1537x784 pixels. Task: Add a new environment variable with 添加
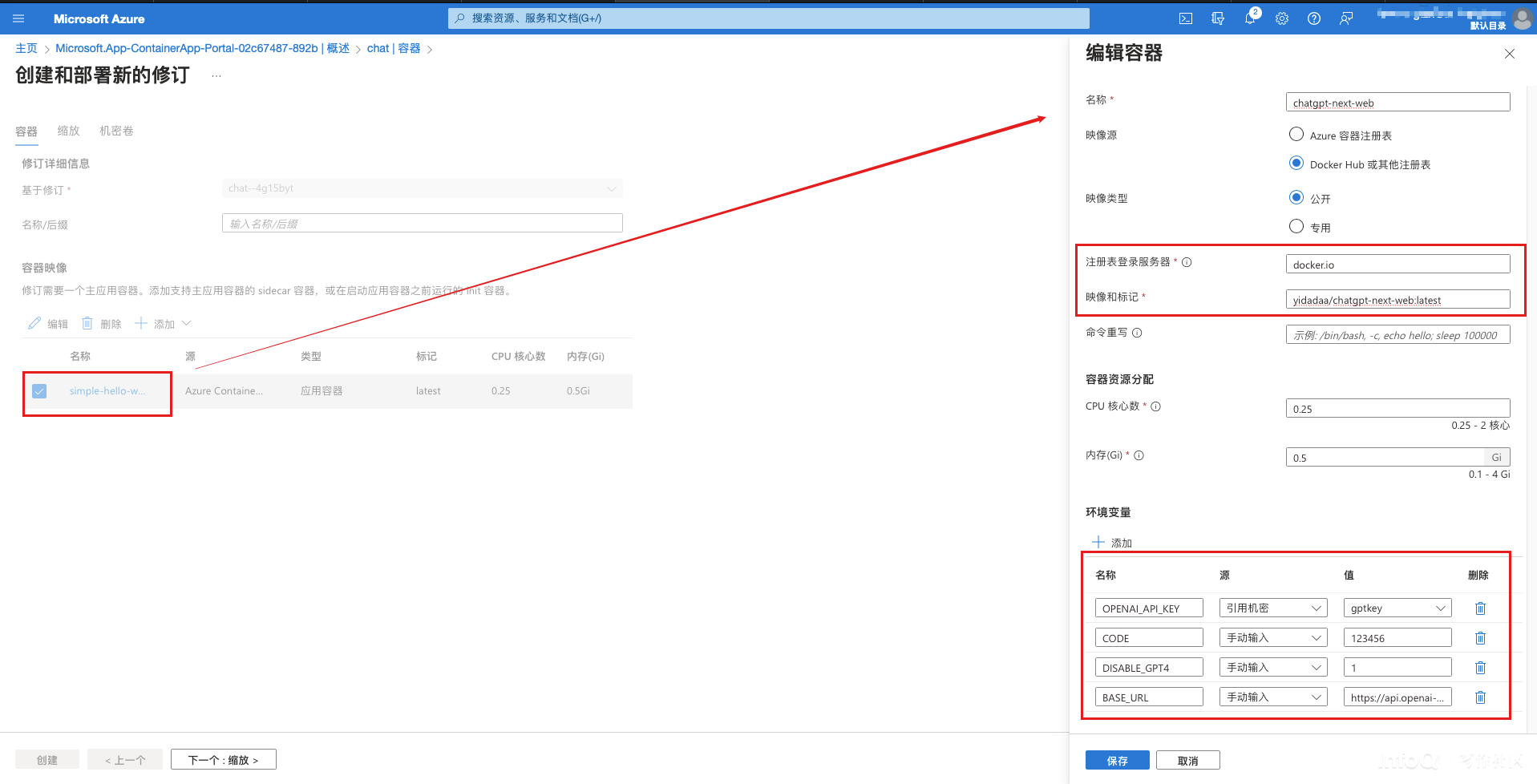point(1112,543)
